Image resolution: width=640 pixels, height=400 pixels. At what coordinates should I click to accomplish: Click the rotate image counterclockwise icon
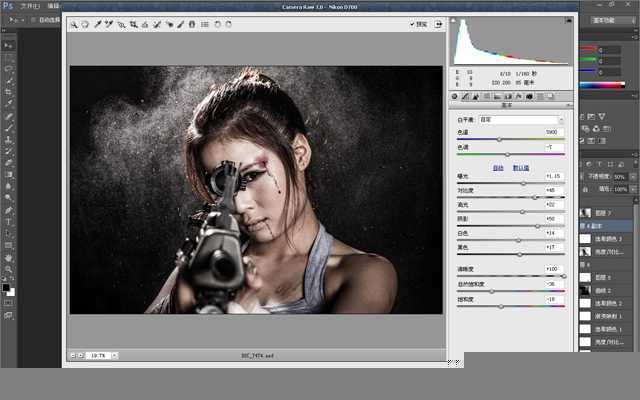pyautogui.click(x=218, y=24)
